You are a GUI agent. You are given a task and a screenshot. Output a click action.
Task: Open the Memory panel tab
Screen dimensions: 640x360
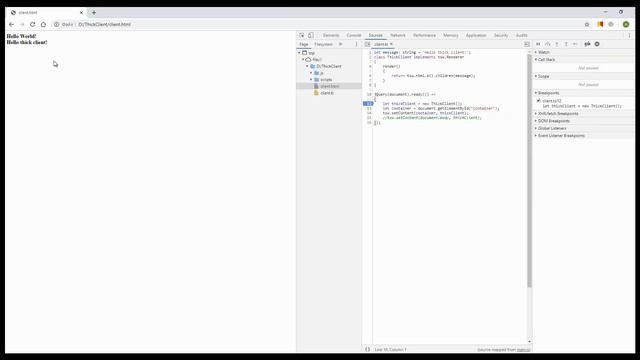(x=451, y=36)
